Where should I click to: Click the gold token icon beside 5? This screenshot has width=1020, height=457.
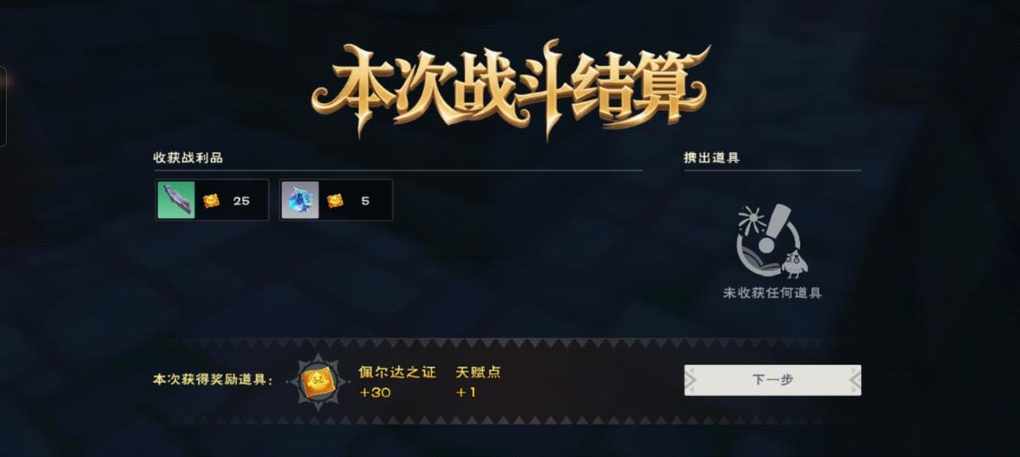point(335,201)
